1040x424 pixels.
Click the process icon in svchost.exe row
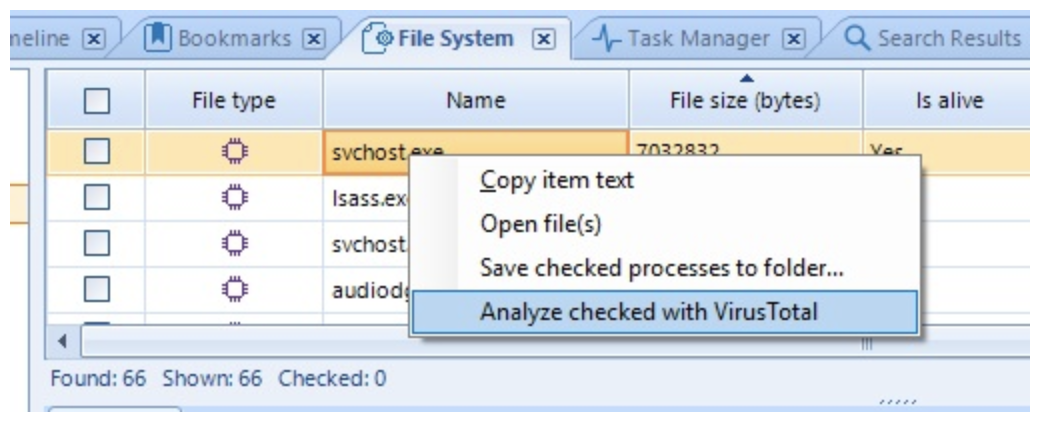click(234, 153)
